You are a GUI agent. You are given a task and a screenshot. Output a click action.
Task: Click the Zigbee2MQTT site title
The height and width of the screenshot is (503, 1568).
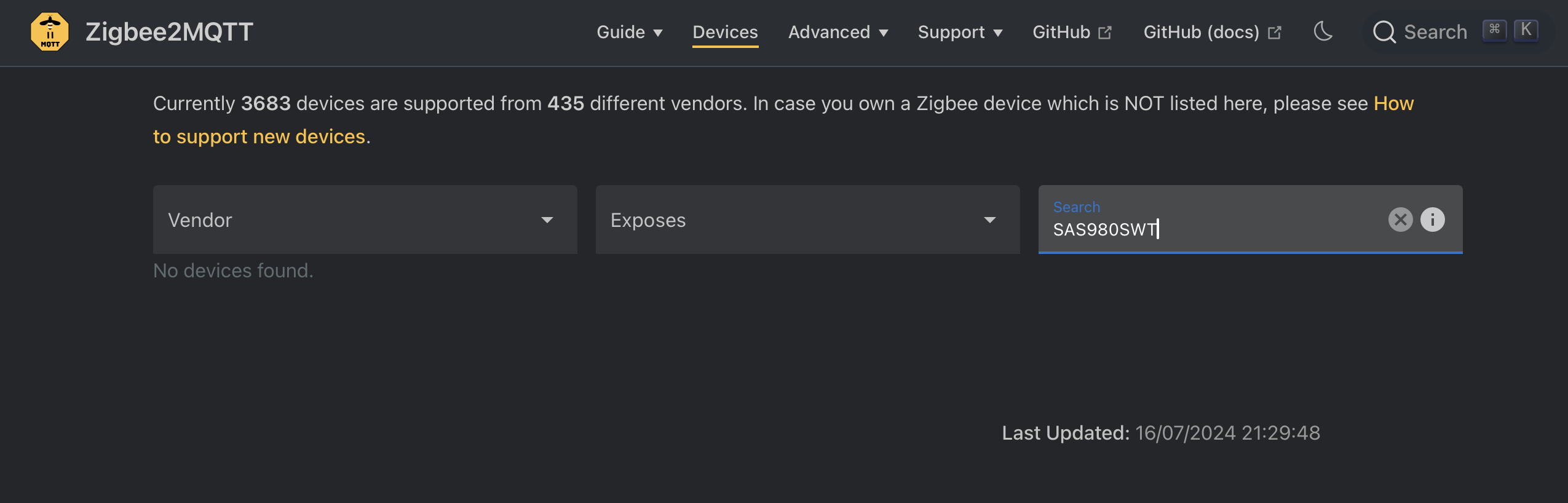[169, 32]
